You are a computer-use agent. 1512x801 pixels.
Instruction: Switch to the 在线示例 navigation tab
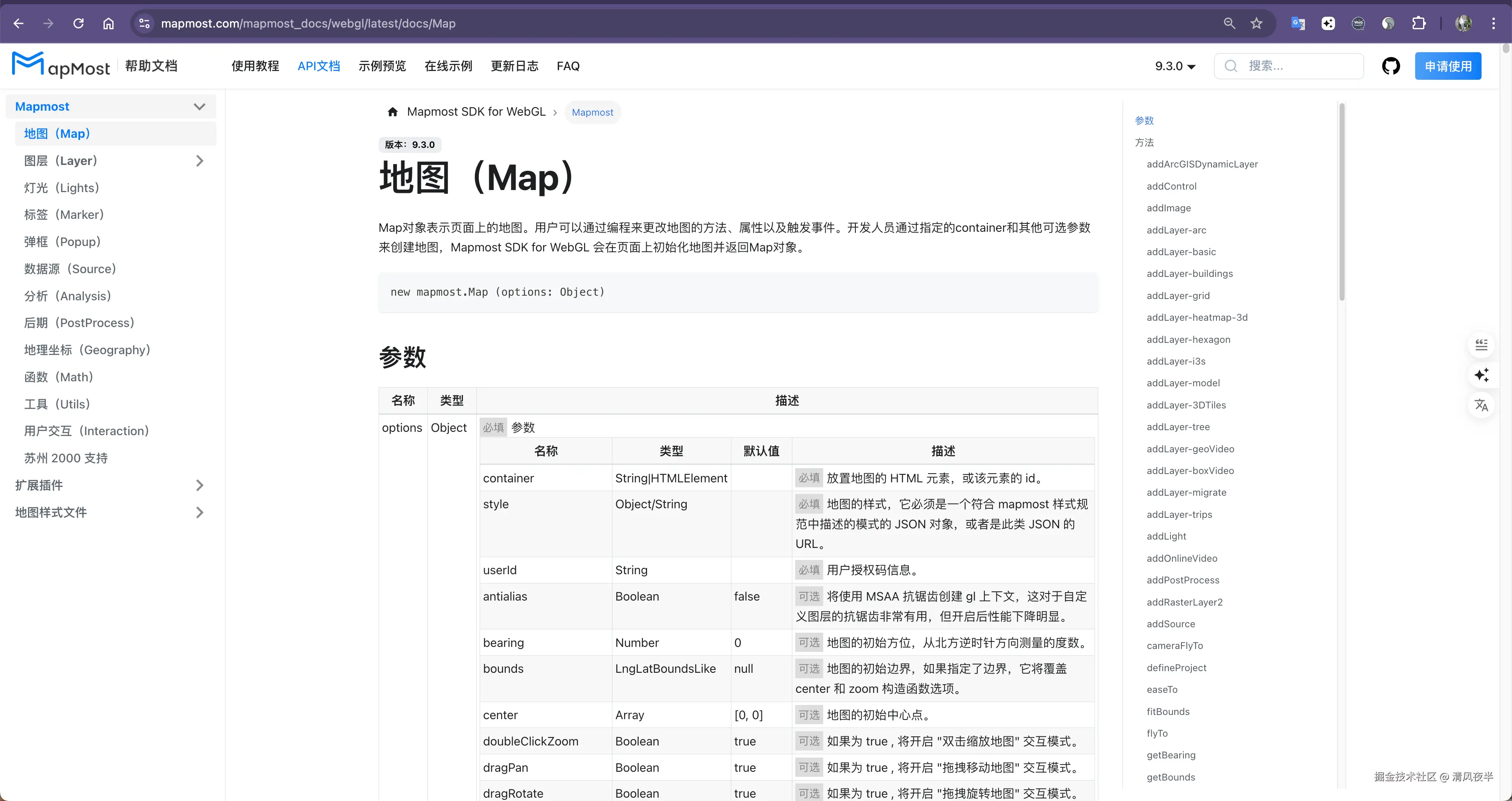tap(448, 66)
